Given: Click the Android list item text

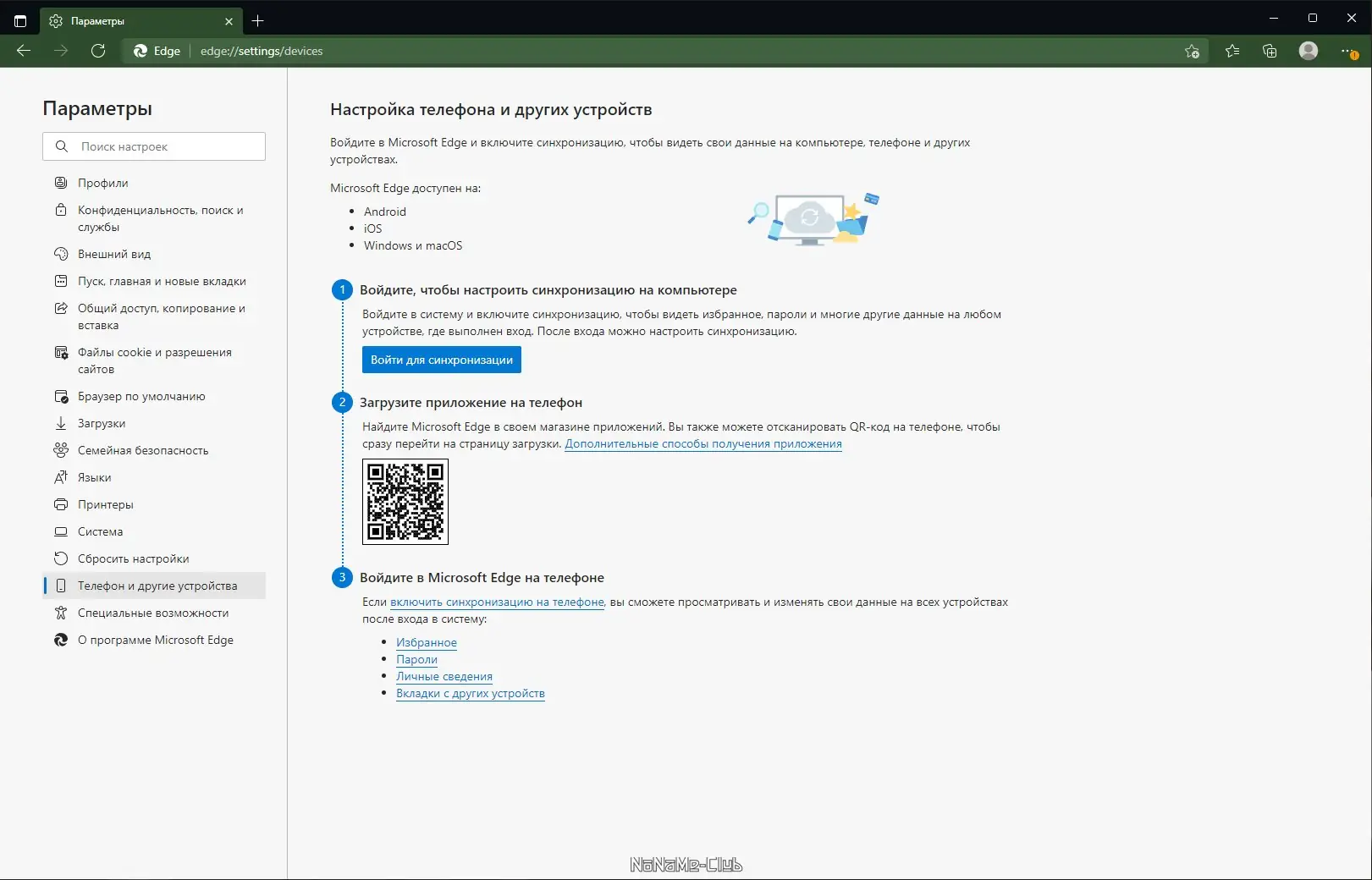Looking at the screenshot, I should [x=385, y=212].
